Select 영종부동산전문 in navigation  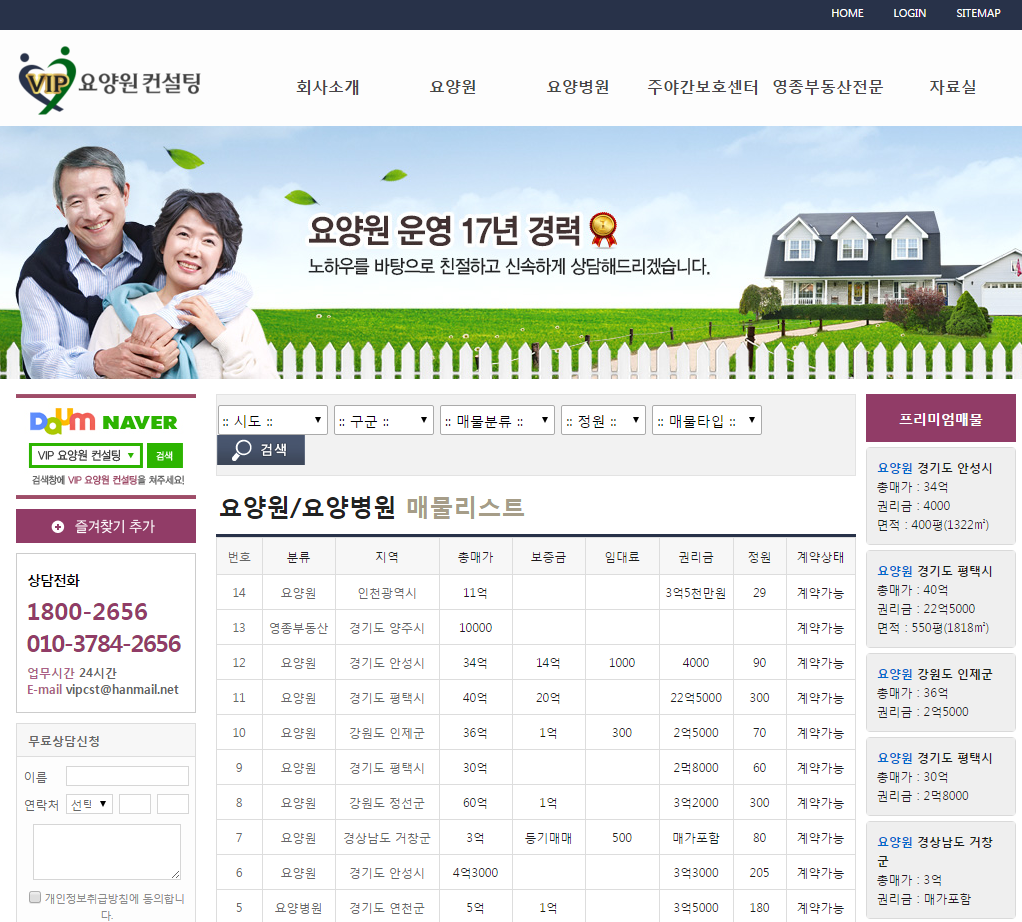pos(827,87)
